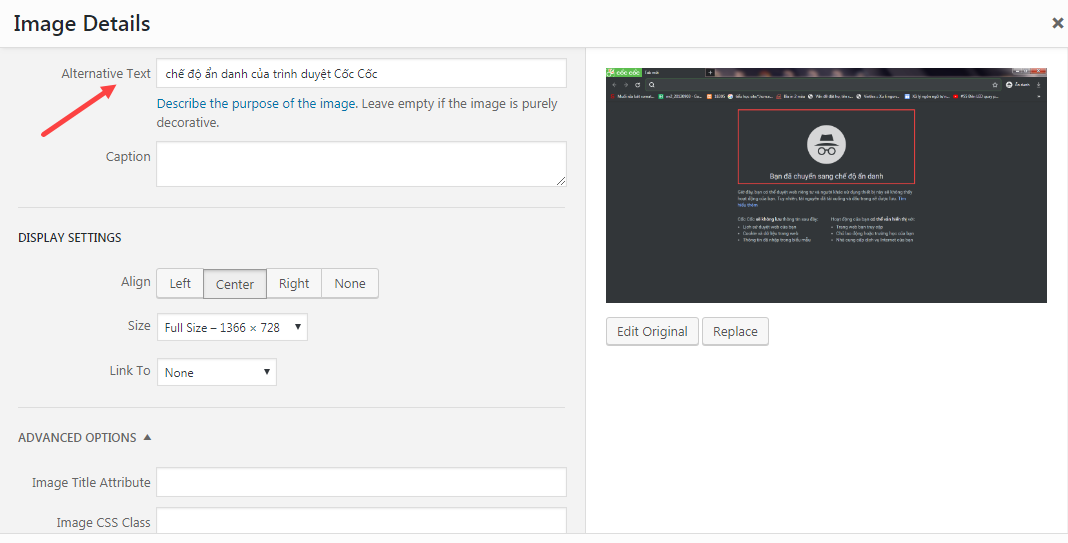1068x543 pixels.
Task: Click the reload icon in preview screenshot
Action: 639,85
